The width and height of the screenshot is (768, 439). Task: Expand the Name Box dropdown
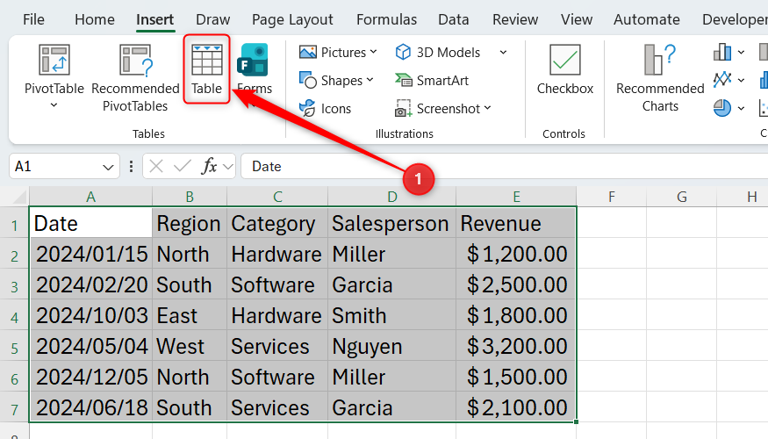click(x=108, y=167)
